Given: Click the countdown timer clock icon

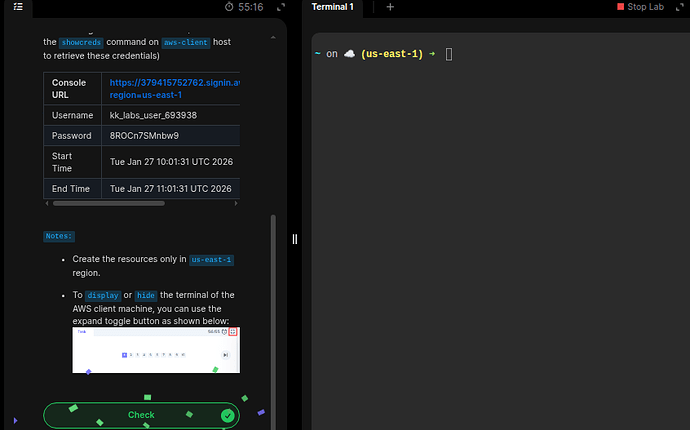Looking at the screenshot, I should [229, 7].
